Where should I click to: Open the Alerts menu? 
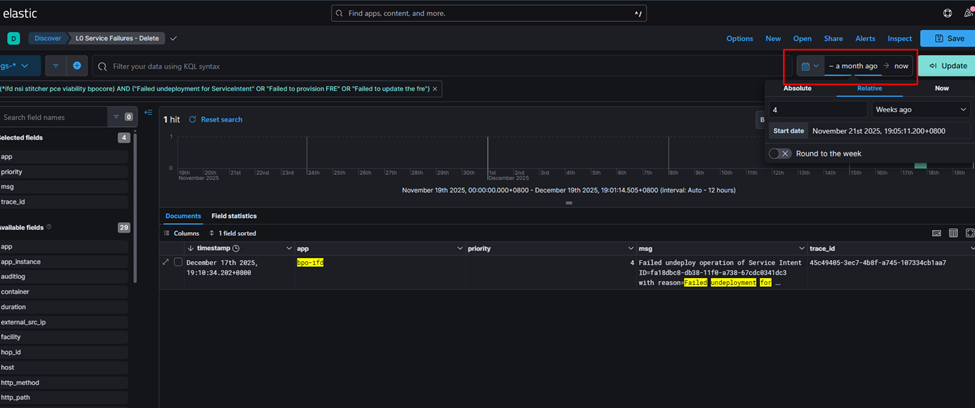click(x=865, y=39)
